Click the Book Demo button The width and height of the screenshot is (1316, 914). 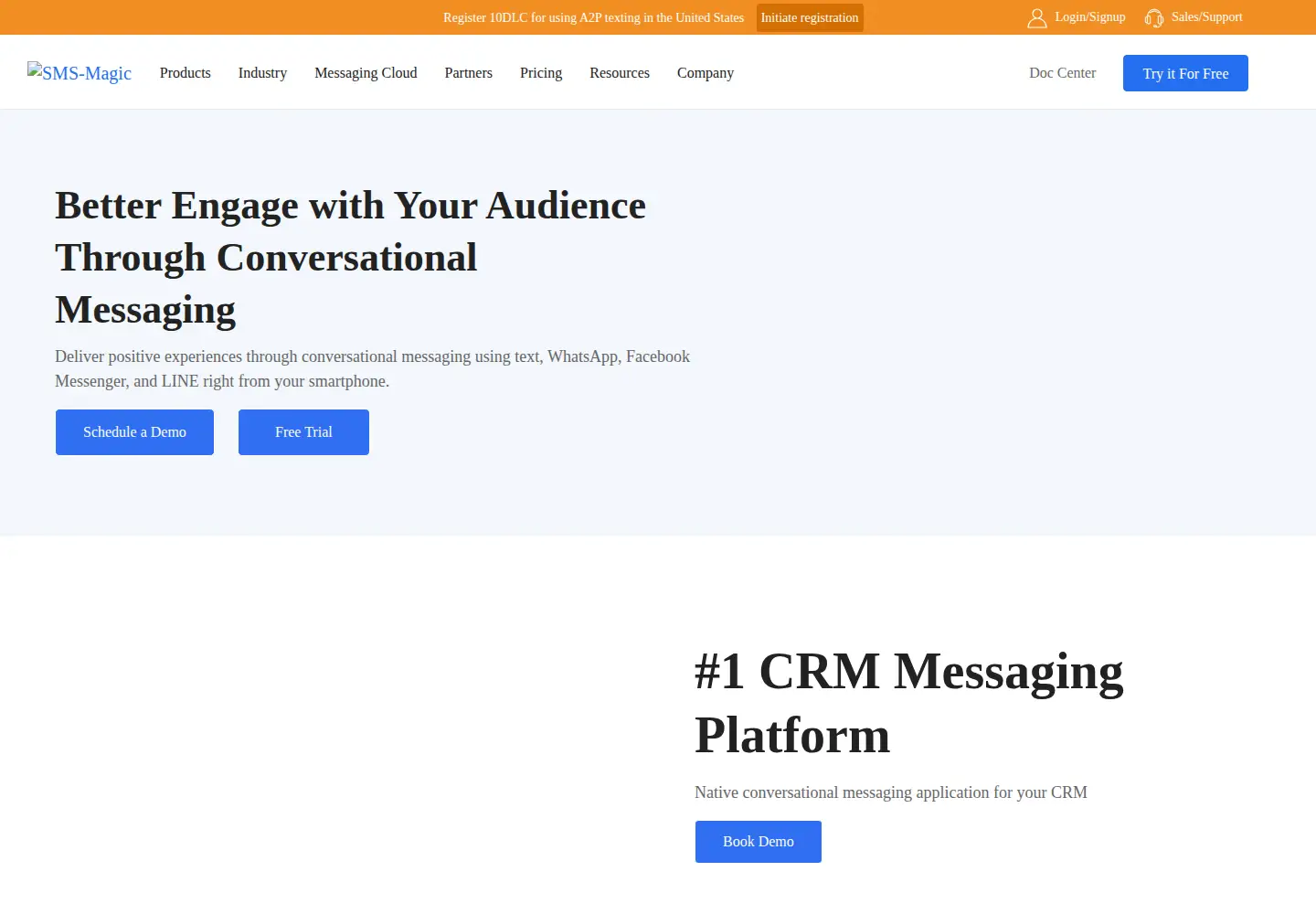point(759,842)
